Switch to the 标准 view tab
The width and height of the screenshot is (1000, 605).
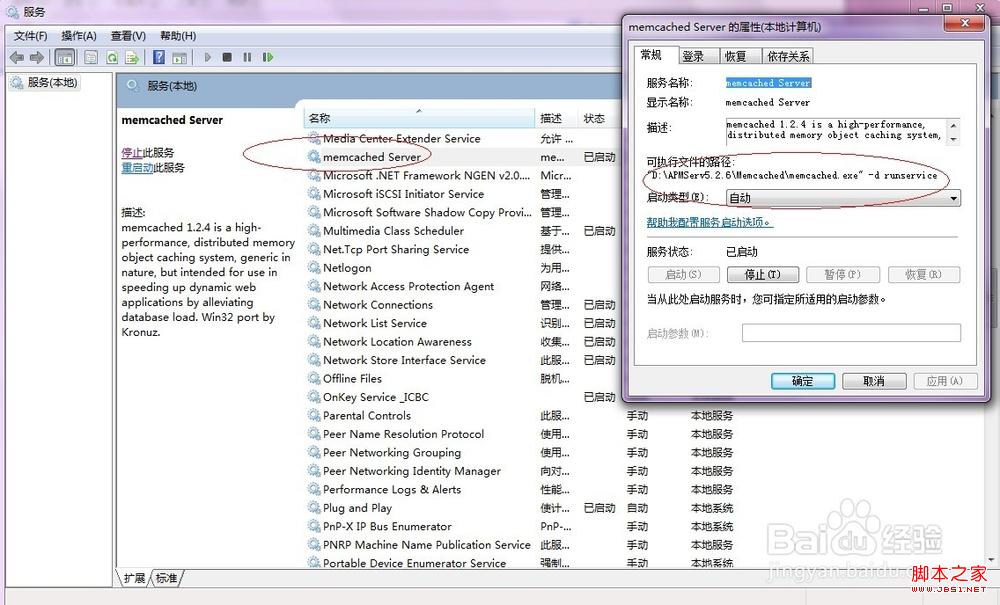tap(166, 578)
